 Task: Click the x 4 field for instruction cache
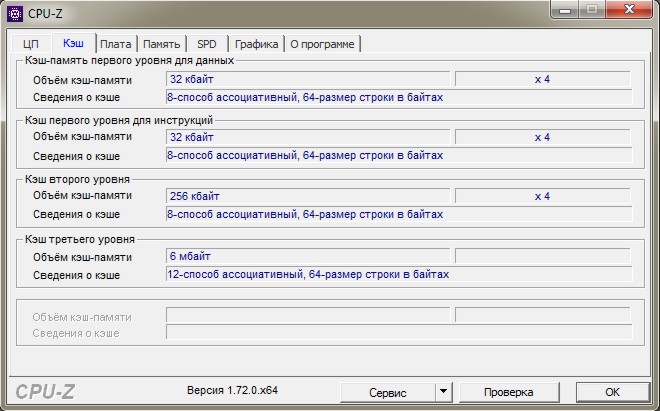(x=543, y=137)
